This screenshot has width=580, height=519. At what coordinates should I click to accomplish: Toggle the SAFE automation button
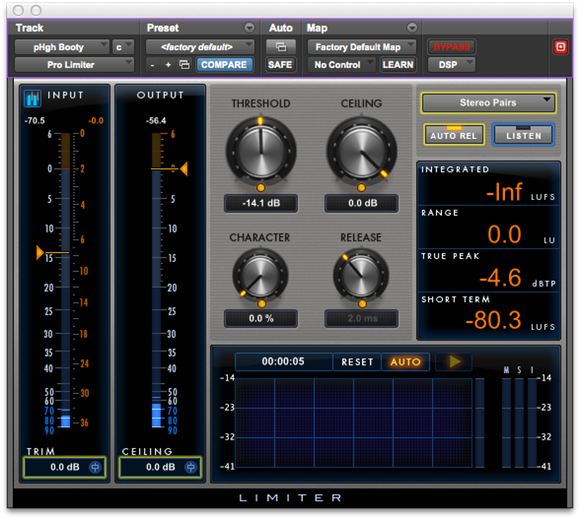click(280, 65)
